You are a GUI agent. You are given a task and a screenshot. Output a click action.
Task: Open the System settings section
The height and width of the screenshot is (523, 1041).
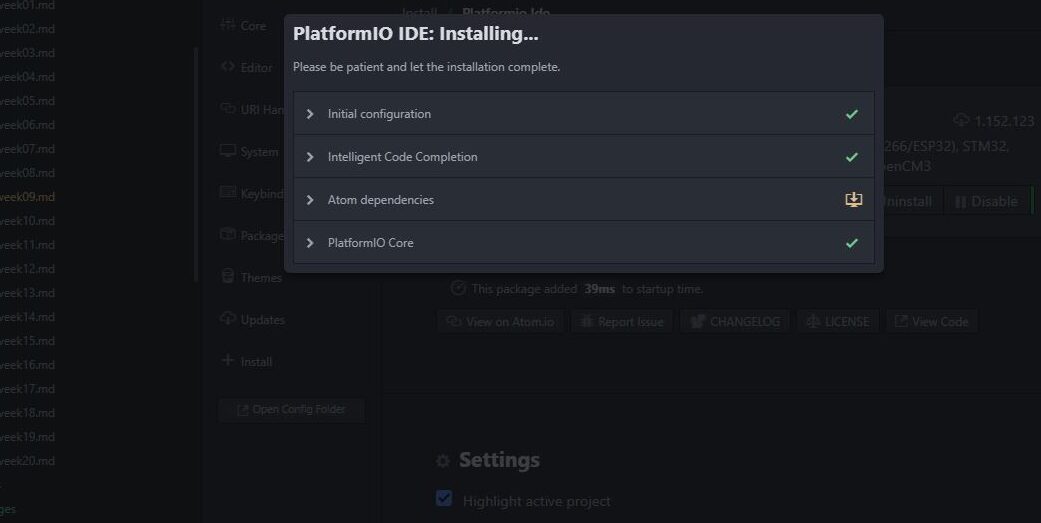click(259, 152)
